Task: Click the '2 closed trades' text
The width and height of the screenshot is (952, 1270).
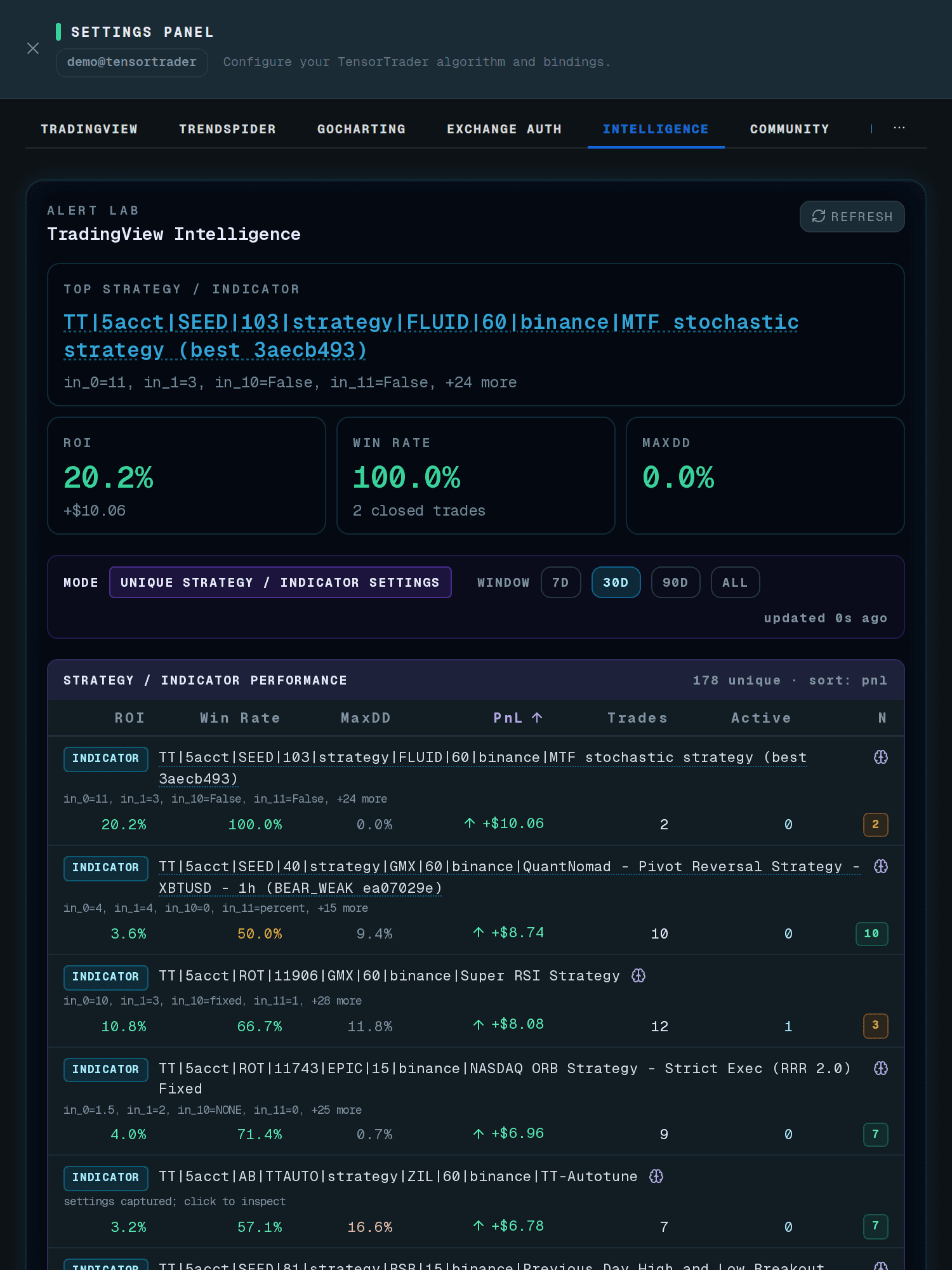Action: pyautogui.click(x=419, y=511)
